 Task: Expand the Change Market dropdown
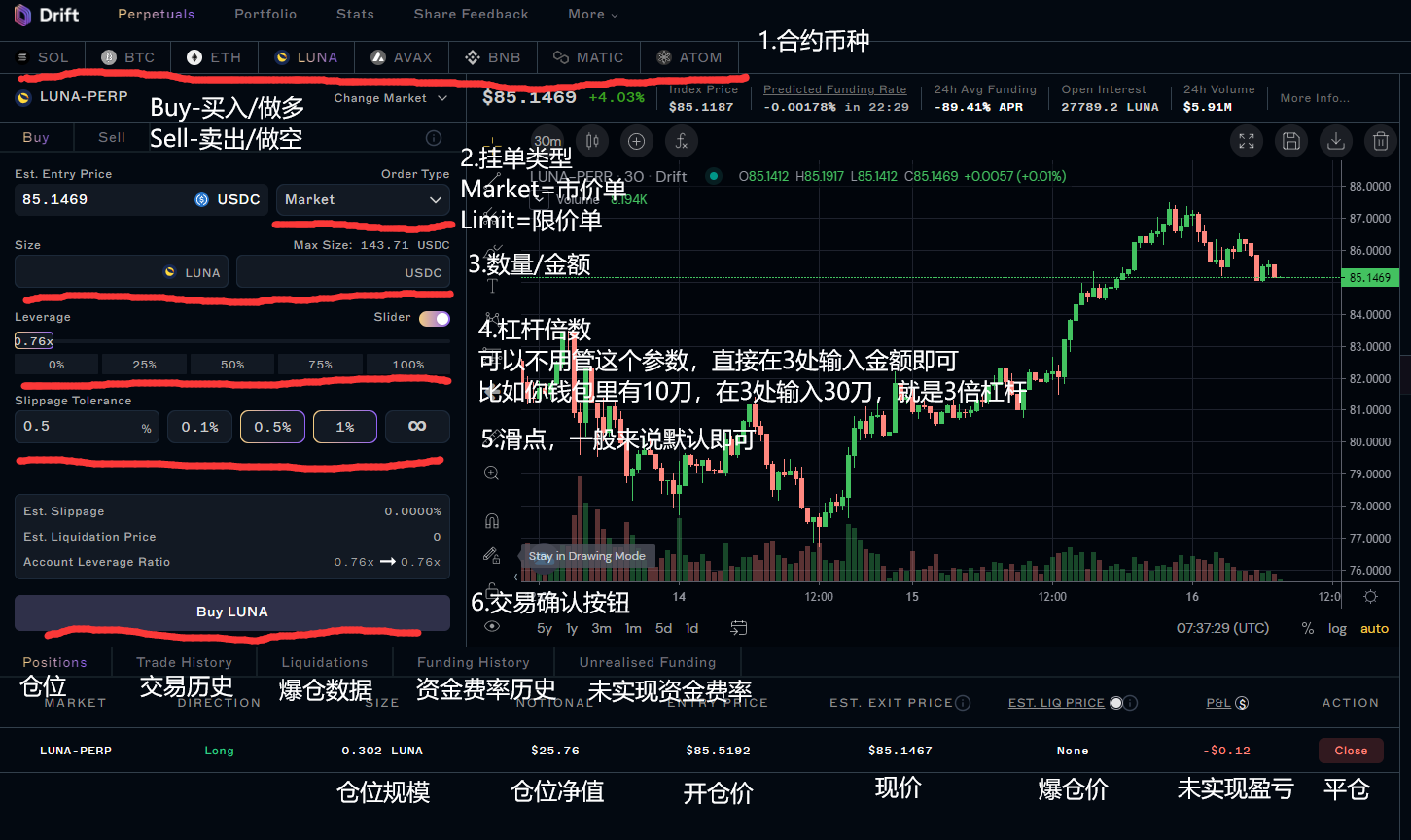coord(390,98)
